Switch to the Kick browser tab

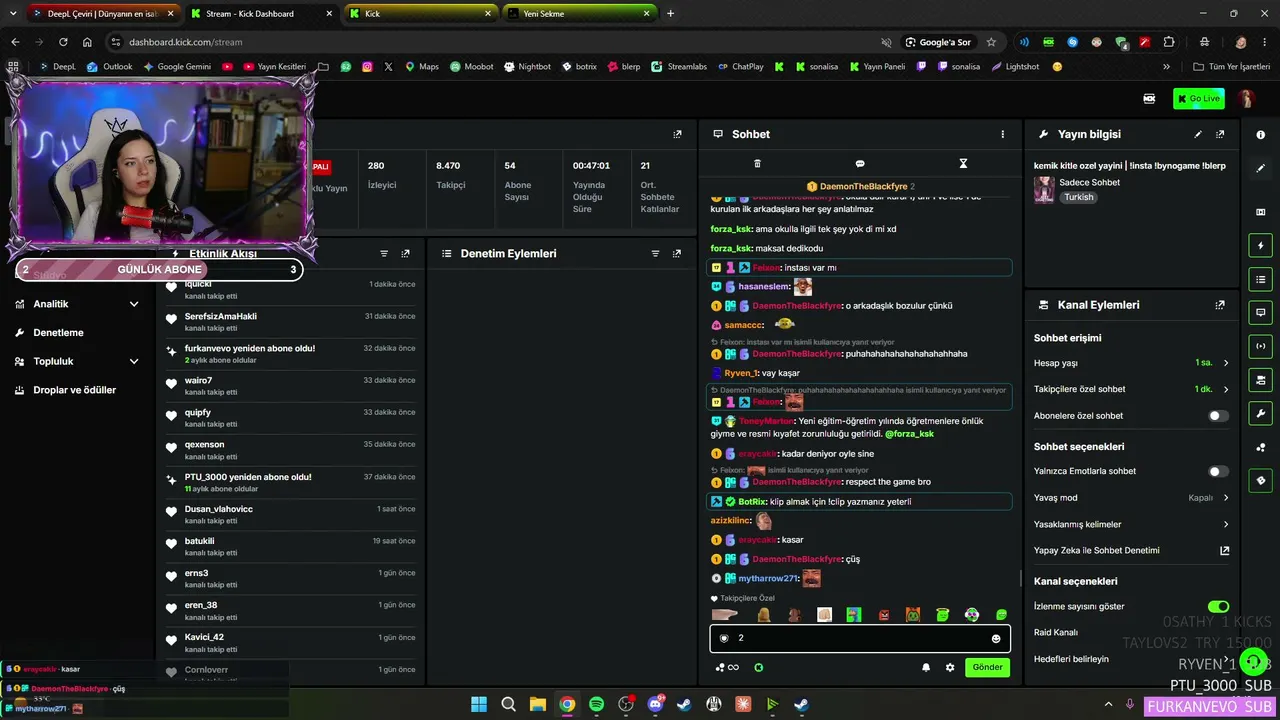(x=420, y=14)
